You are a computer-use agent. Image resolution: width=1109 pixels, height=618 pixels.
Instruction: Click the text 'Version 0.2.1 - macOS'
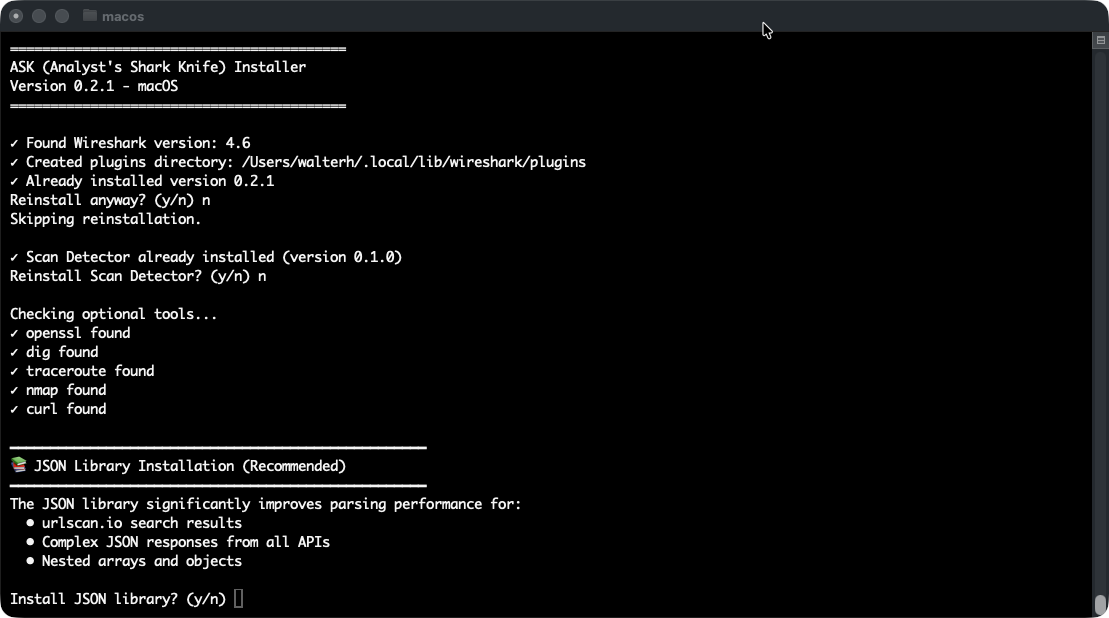point(94,86)
